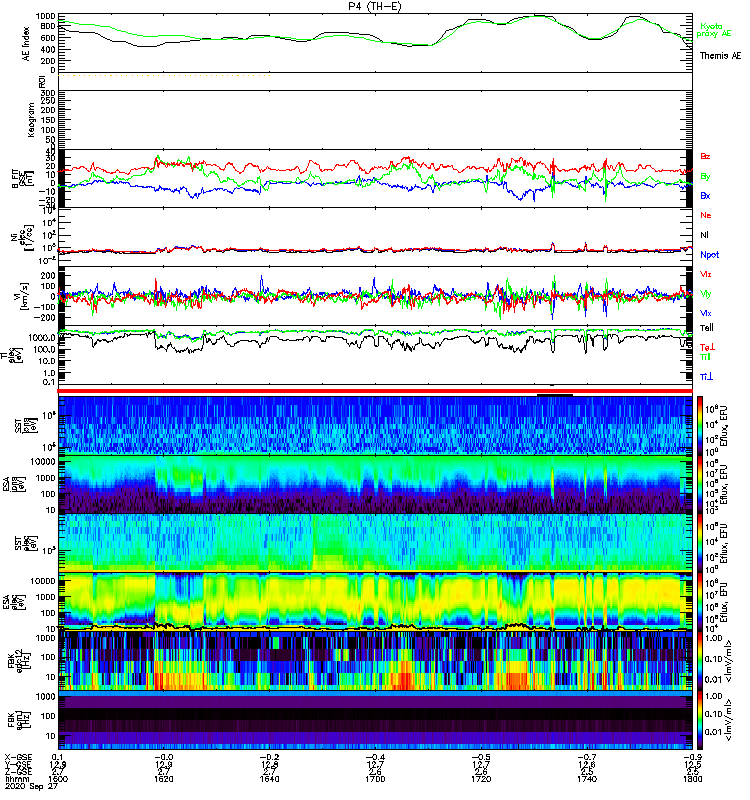Select the blue Ti⊥ legend label
The image size is (750, 800).
pyautogui.click(x=706, y=377)
